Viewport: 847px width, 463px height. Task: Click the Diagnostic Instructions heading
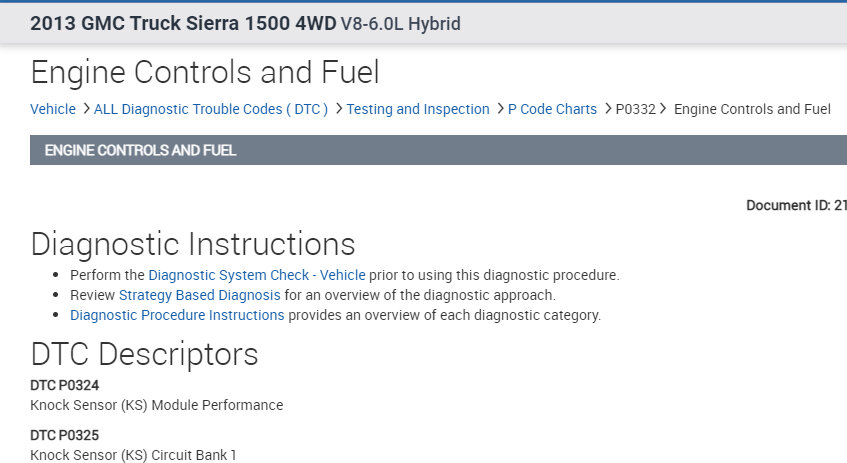point(192,244)
